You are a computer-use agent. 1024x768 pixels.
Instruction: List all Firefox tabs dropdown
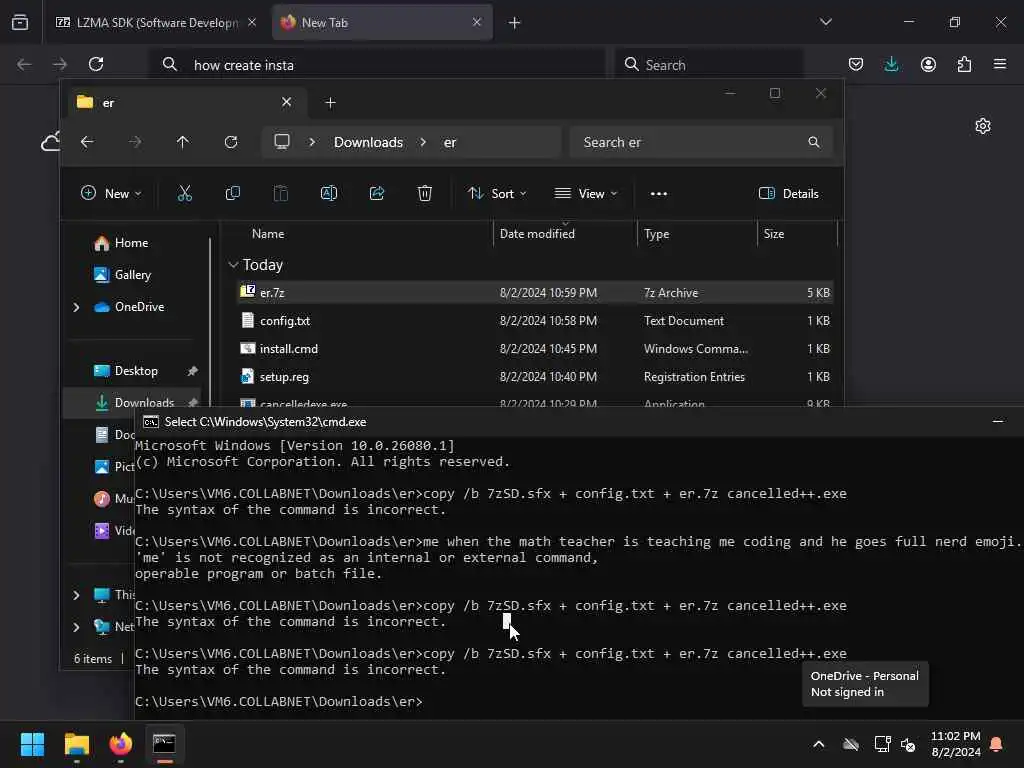pyautogui.click(x=825, y=22)
